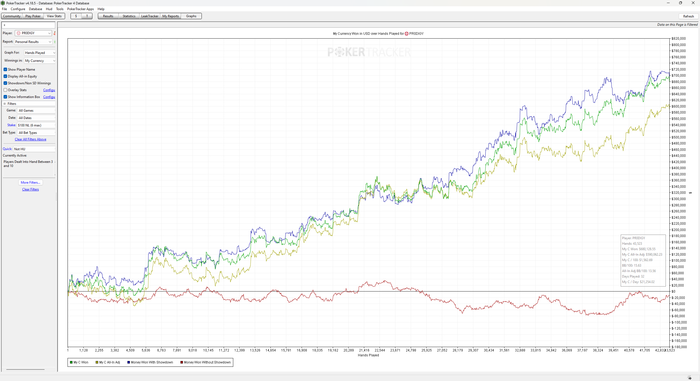Click the Clear Filters link
The image size is (700, 381).
click(30, 189)
